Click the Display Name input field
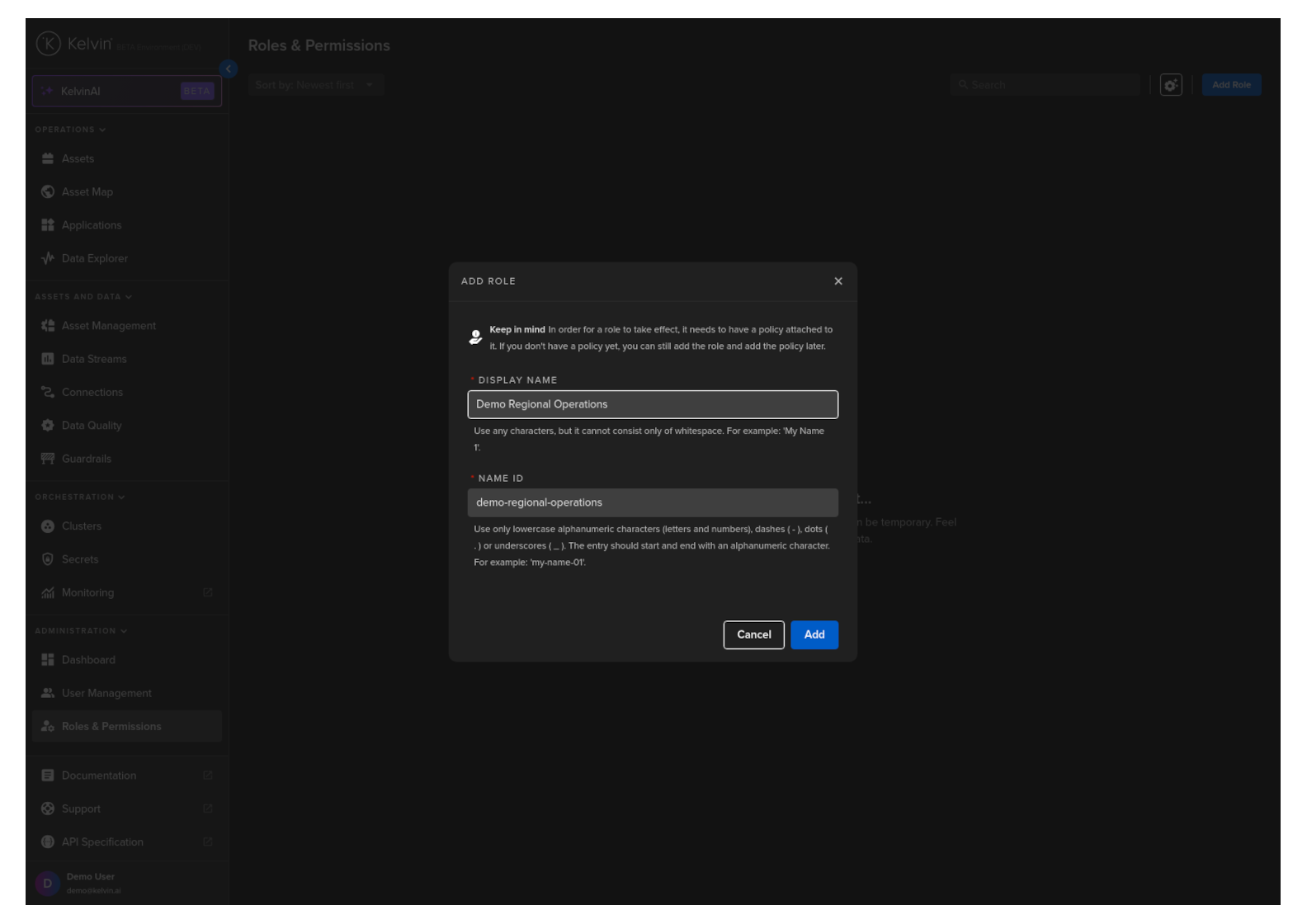This screenshot has height=924, width=1307. [652, 404]
